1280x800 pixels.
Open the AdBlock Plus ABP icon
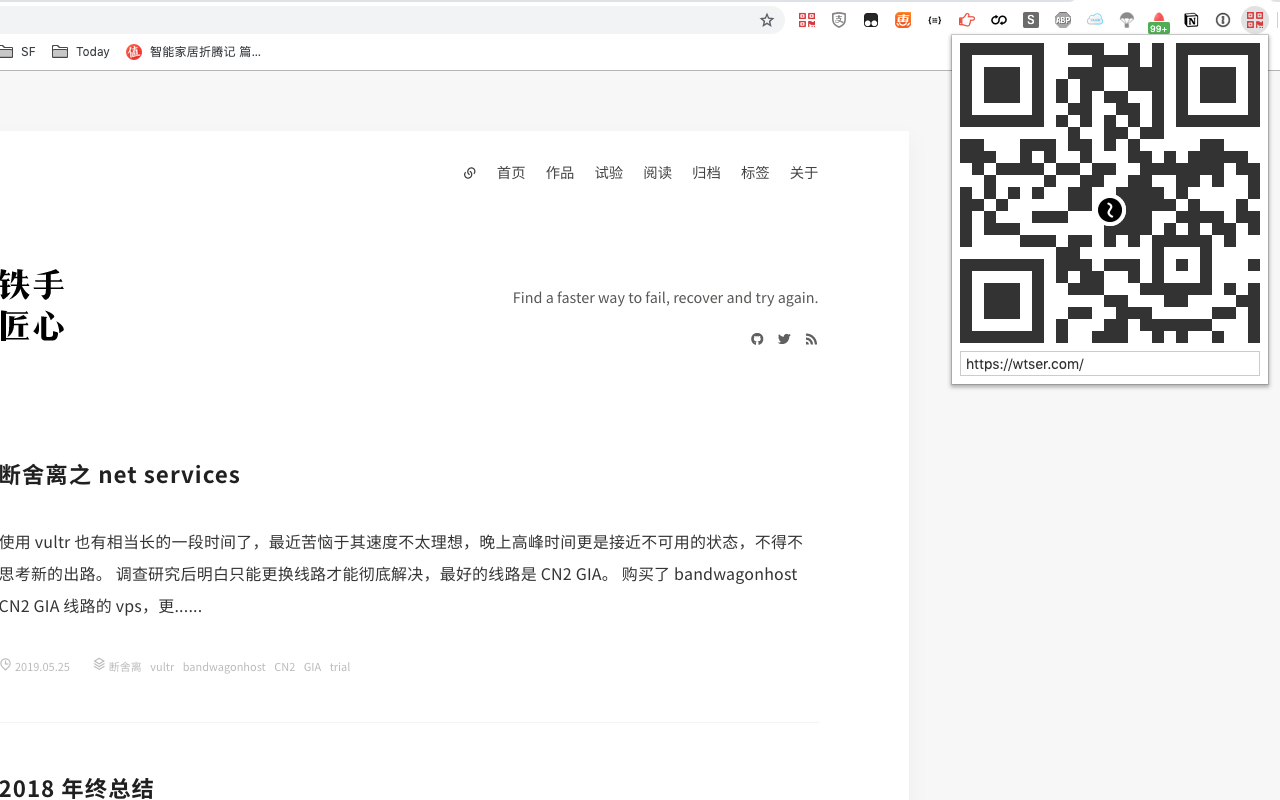pyautogui.click(x=1063, y=20)
